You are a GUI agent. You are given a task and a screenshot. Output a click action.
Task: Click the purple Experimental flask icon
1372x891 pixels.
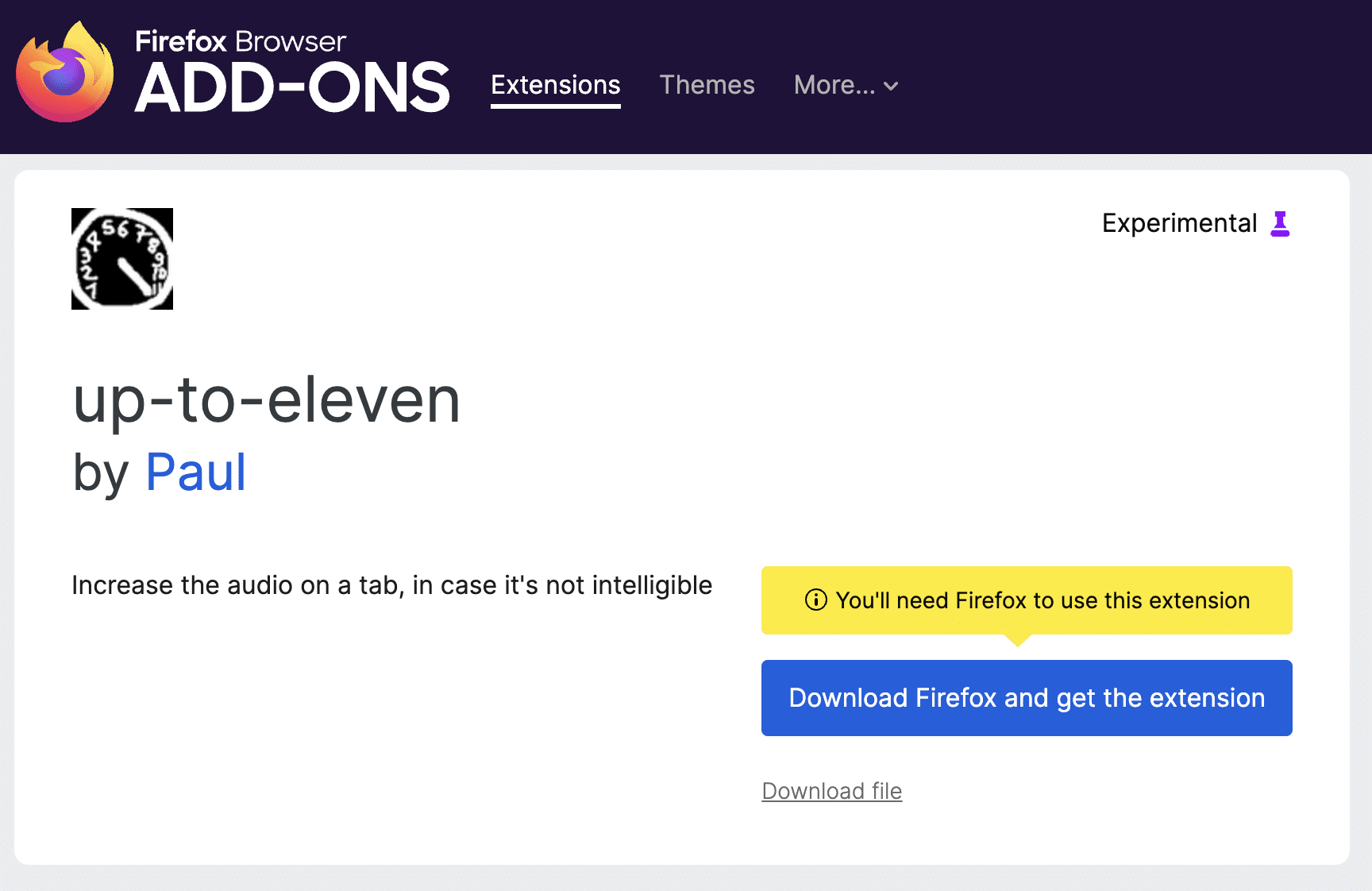(1280, 224)
